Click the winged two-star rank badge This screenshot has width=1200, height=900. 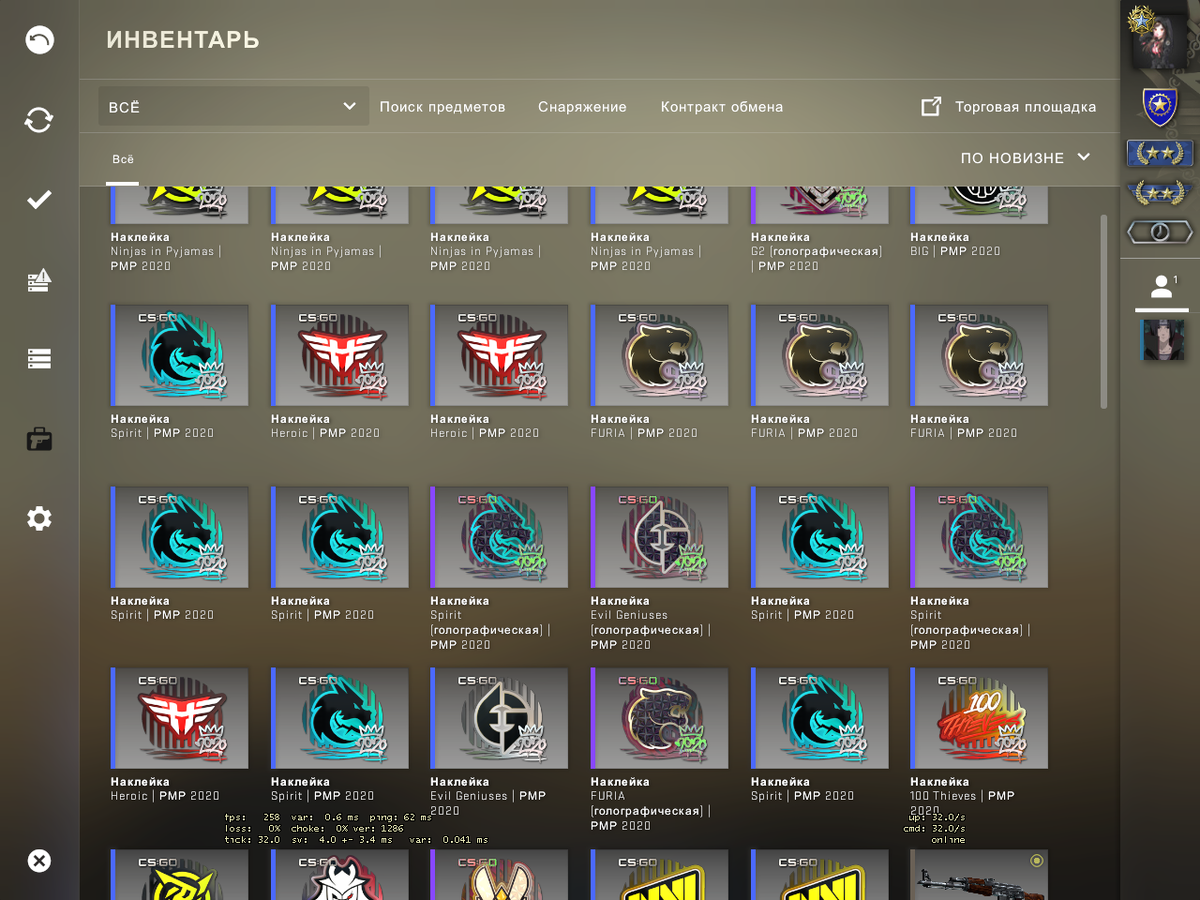[1159, 191]
